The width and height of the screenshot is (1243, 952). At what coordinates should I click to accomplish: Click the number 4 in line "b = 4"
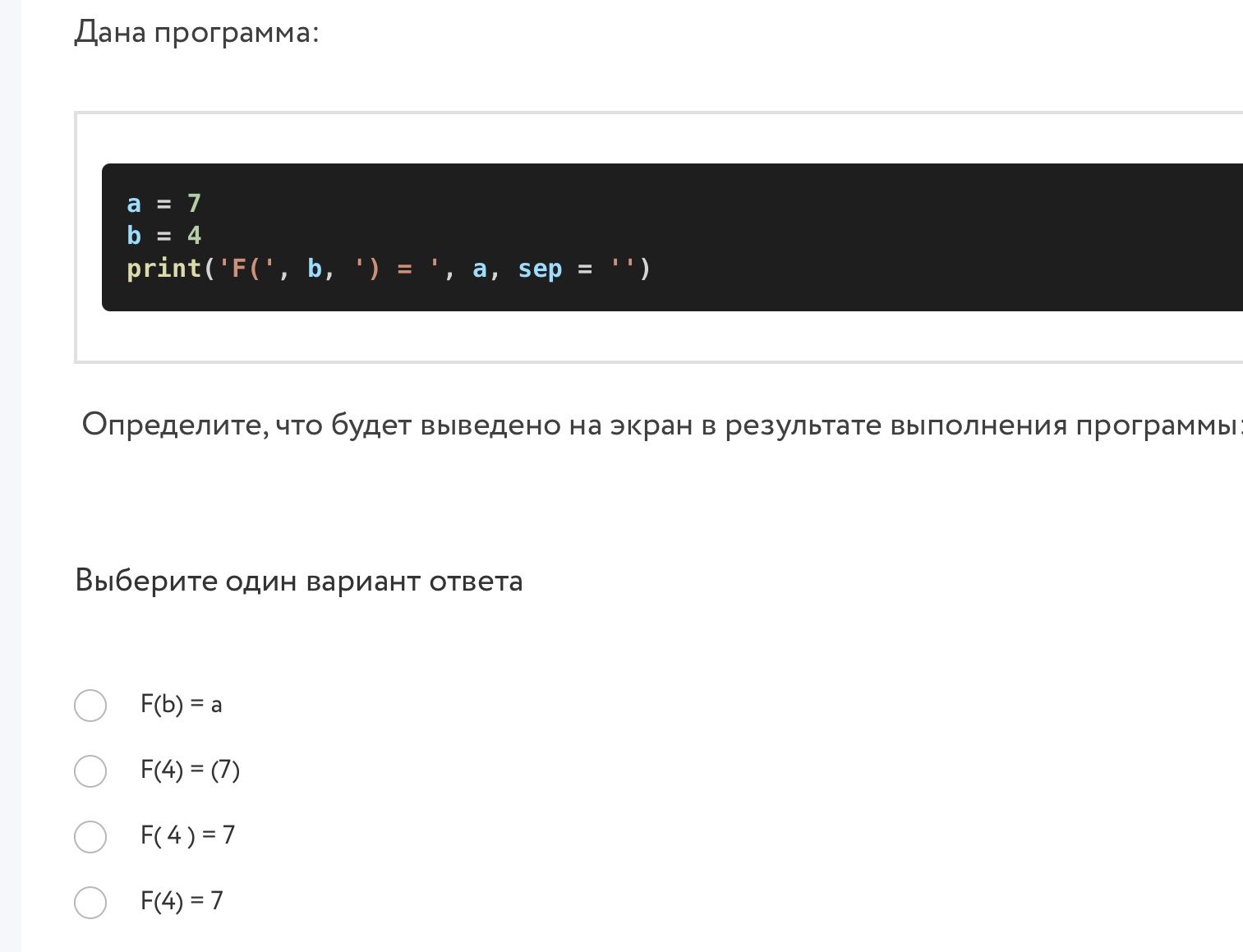tap(194, 236)
